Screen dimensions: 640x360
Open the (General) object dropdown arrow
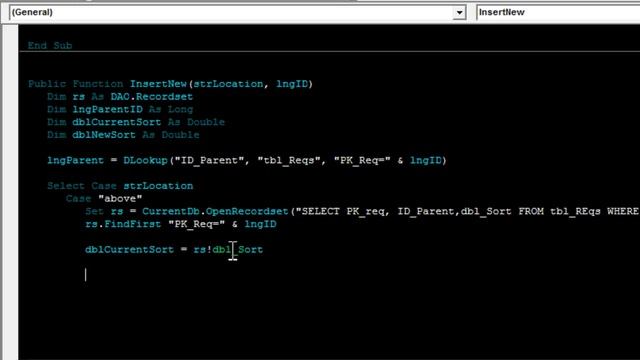tap(459, 12)
